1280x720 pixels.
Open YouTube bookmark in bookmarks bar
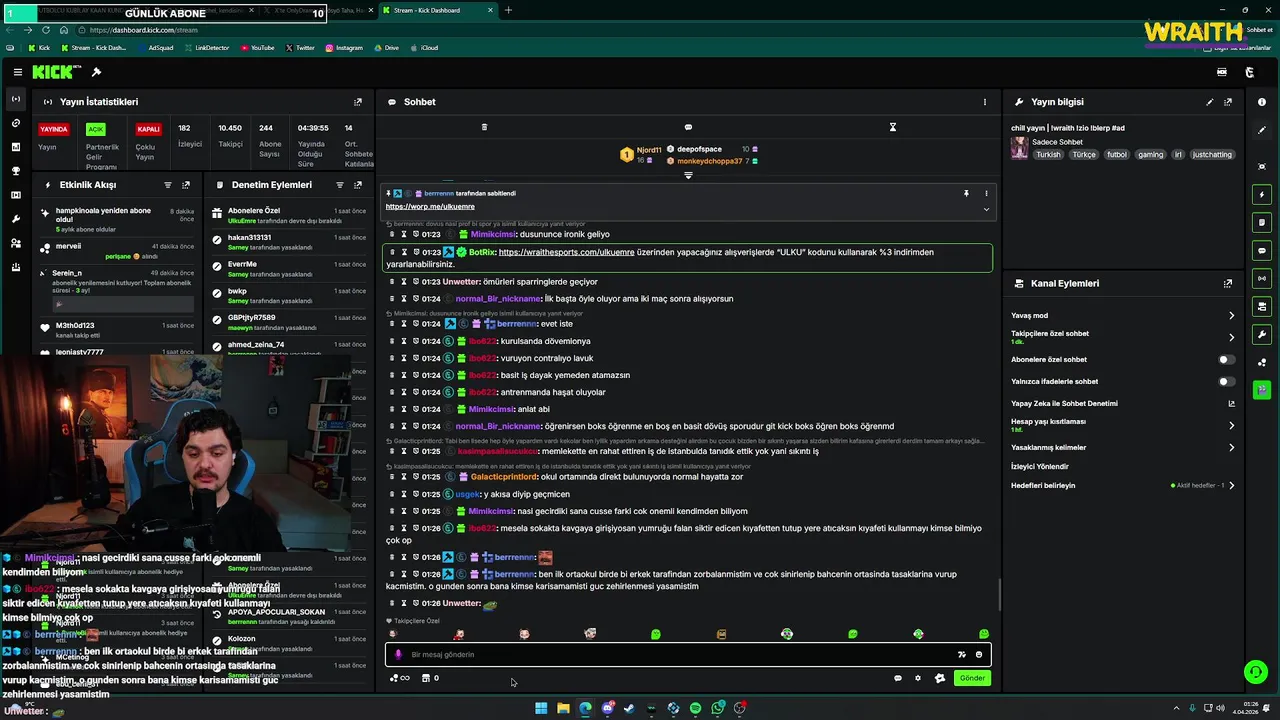257,48
